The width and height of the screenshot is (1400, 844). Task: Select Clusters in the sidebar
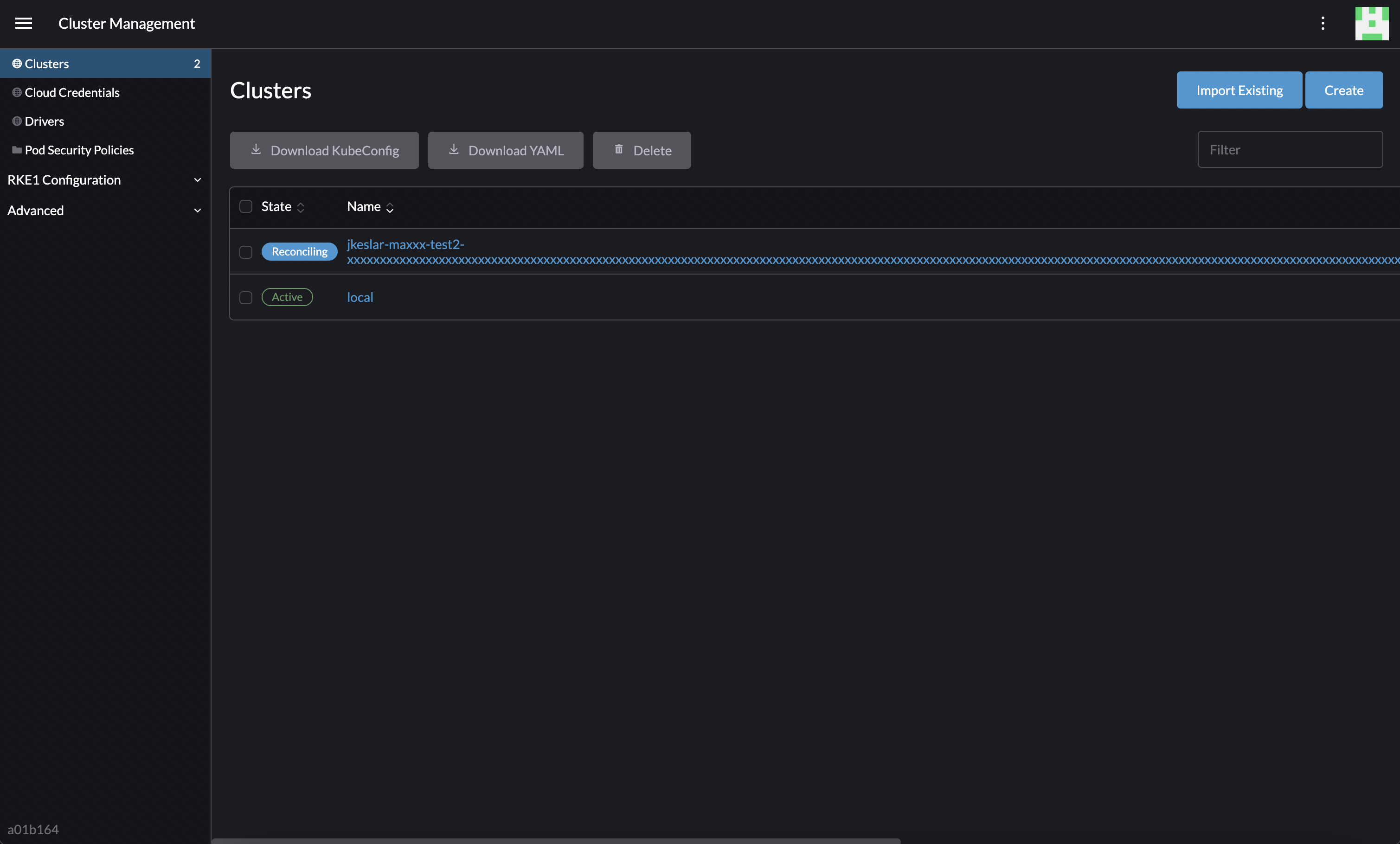[46, 64]
